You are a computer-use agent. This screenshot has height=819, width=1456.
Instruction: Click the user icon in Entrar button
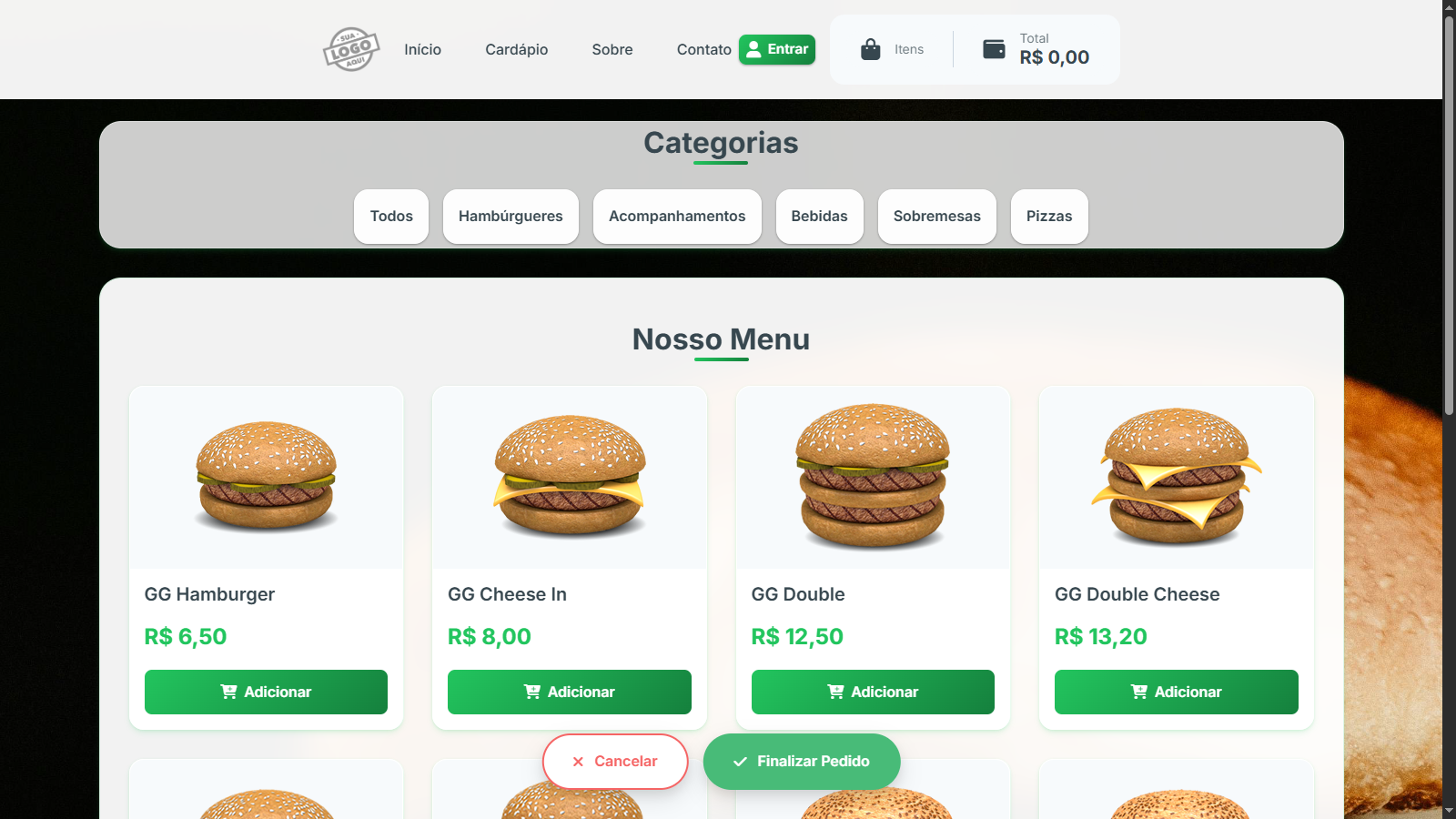pyautogui.click(x=753, y=49)
